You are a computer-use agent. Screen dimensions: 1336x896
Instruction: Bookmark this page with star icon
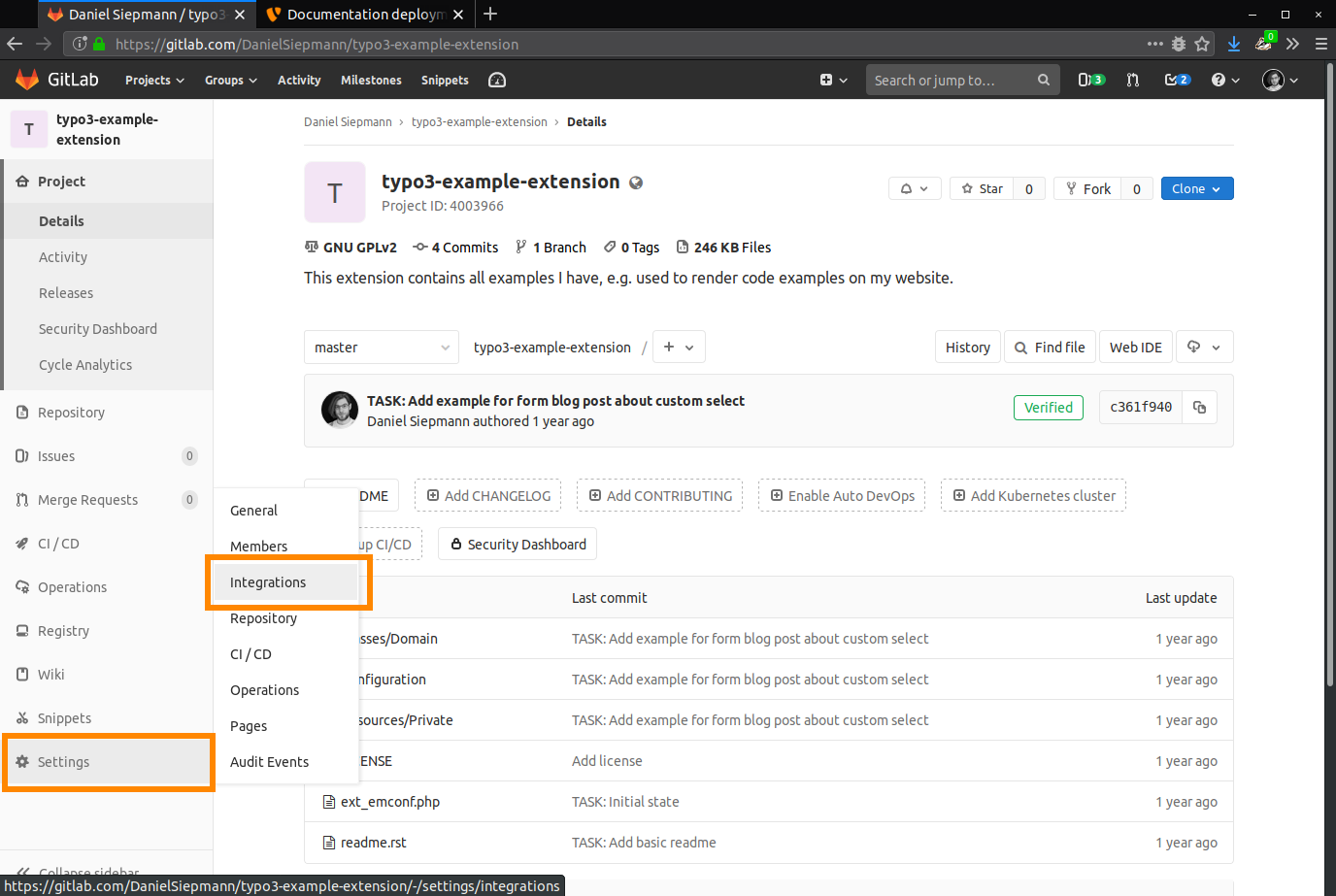(x=1202, y=44)
